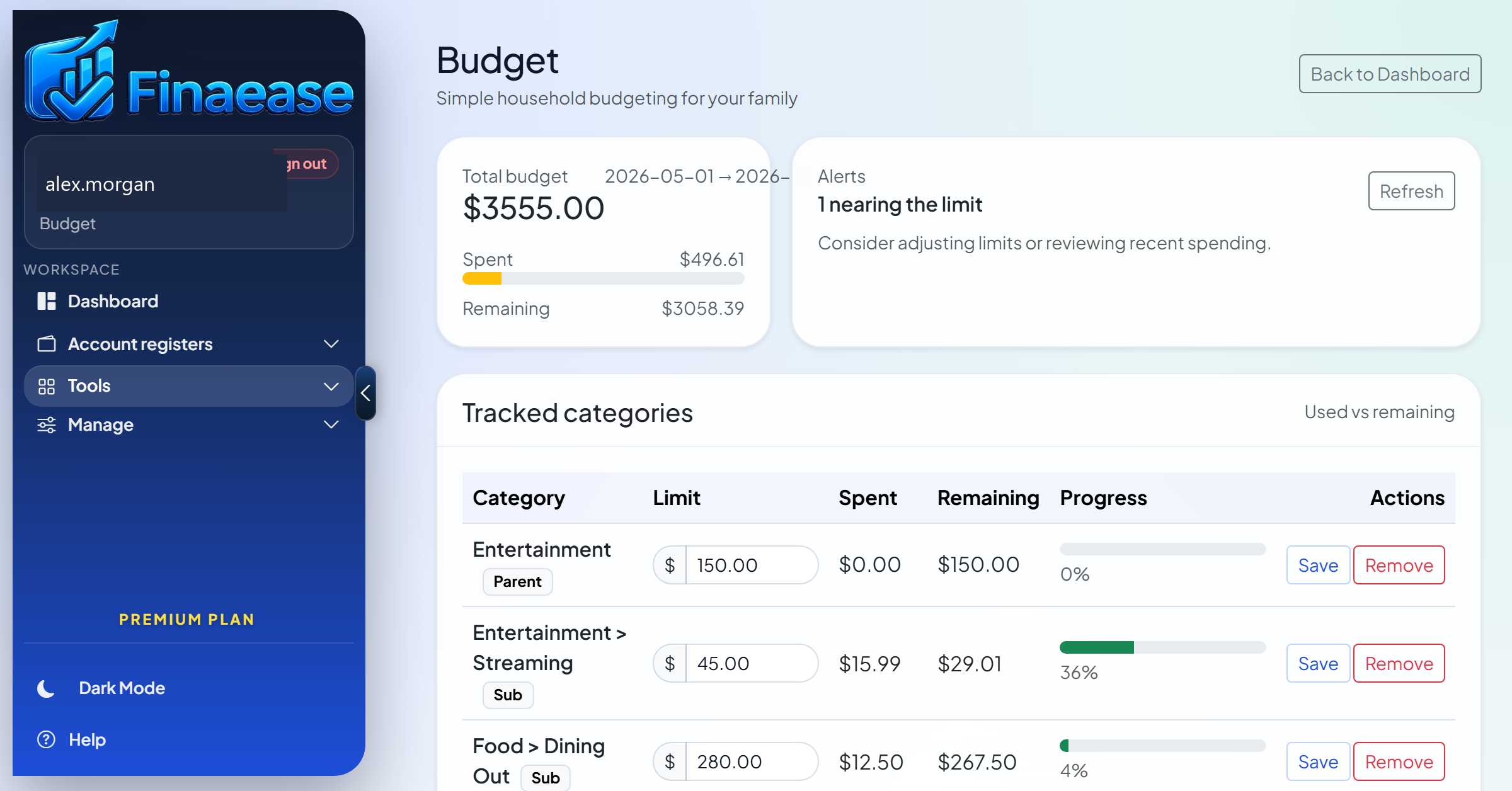Open Account registers menu item

(140, 344)
